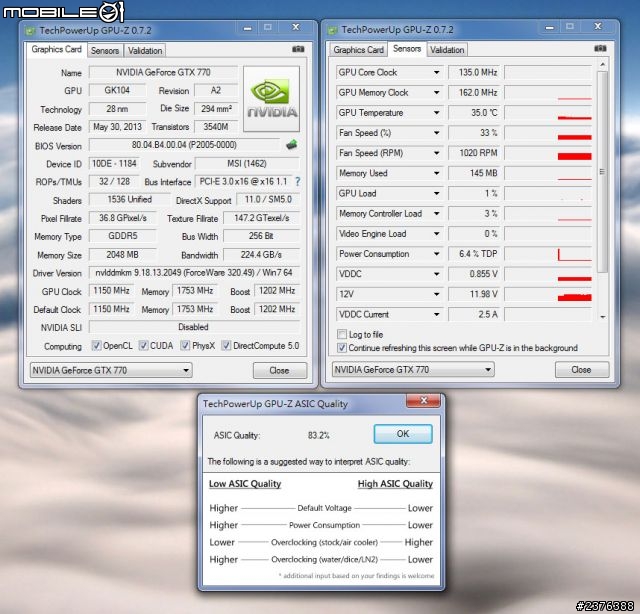This screenshot has width=640, height=614.
Task: Toggle the PhysX checkbox
Action: coord(185,345)
